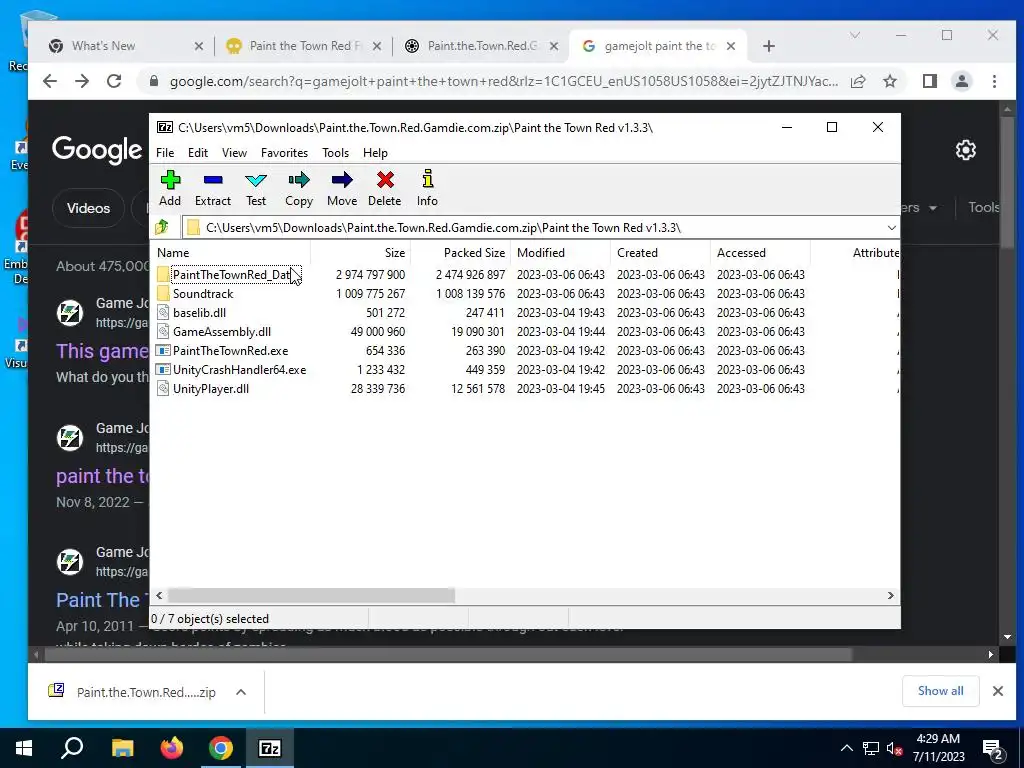
Task: Click the Test toolbar icon
Action: [255, 180]
